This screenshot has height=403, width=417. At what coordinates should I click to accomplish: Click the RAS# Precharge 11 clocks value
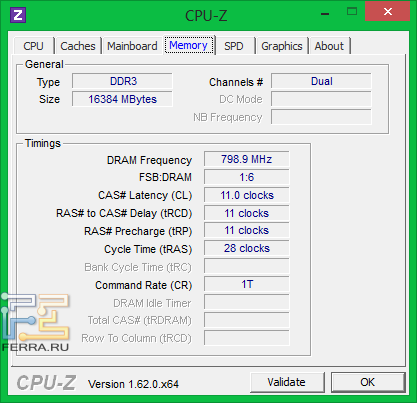[x=247, y=230]
